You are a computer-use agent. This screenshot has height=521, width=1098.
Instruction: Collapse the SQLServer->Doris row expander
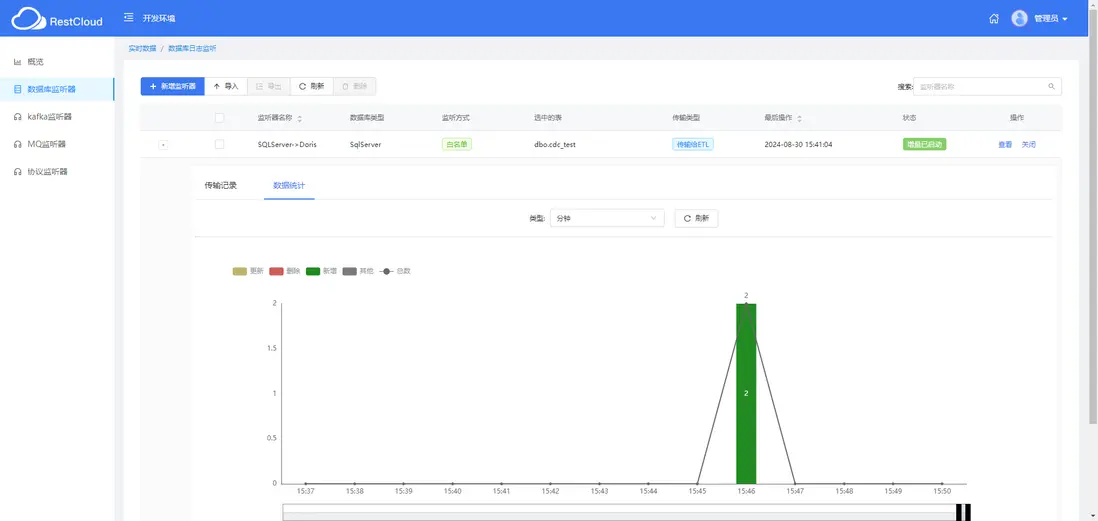(163, 144)
